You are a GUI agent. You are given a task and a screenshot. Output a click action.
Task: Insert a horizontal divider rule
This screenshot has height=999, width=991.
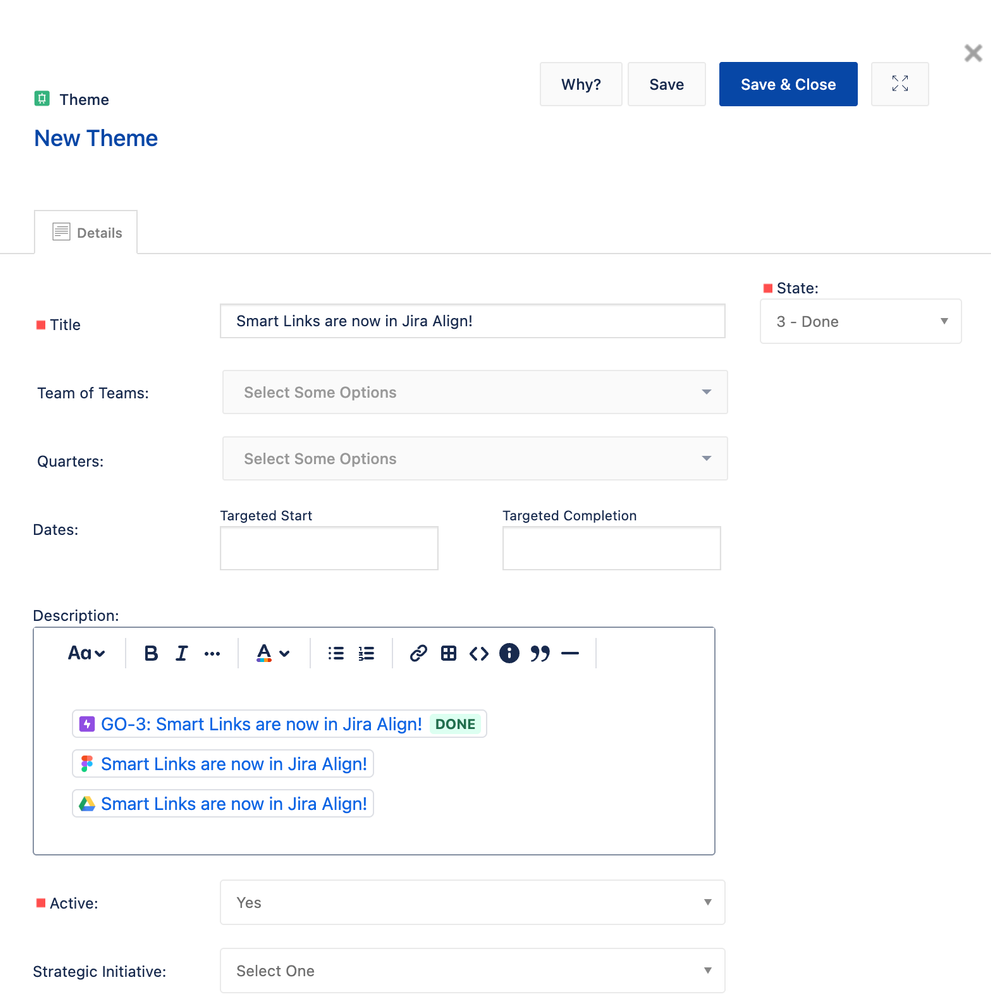pyautogui.click(x=570, y=653)
